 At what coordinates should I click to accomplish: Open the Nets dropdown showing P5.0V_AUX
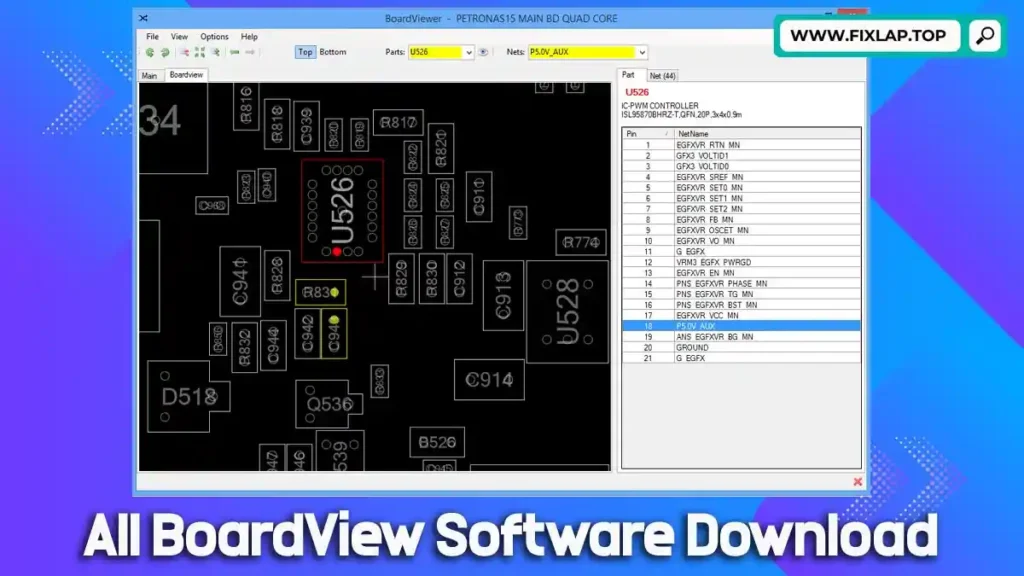(x=641, y=52)
